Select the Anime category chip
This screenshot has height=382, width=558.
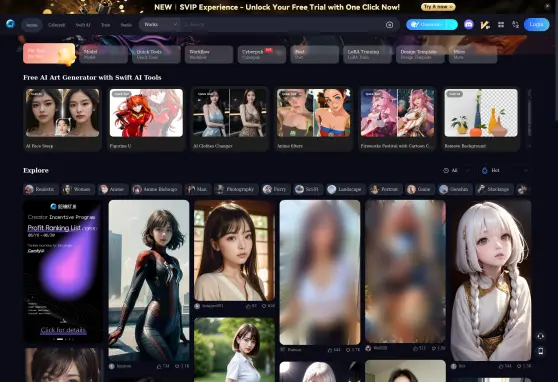click(112, 189)
